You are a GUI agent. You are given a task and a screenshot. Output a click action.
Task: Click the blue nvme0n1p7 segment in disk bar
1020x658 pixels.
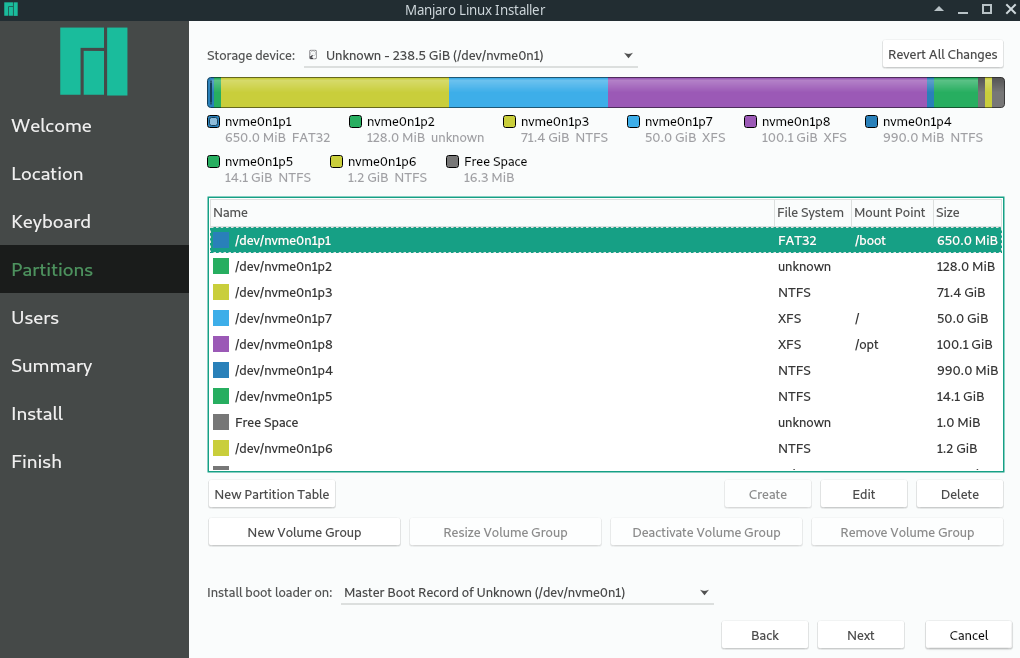click(528, 92)
